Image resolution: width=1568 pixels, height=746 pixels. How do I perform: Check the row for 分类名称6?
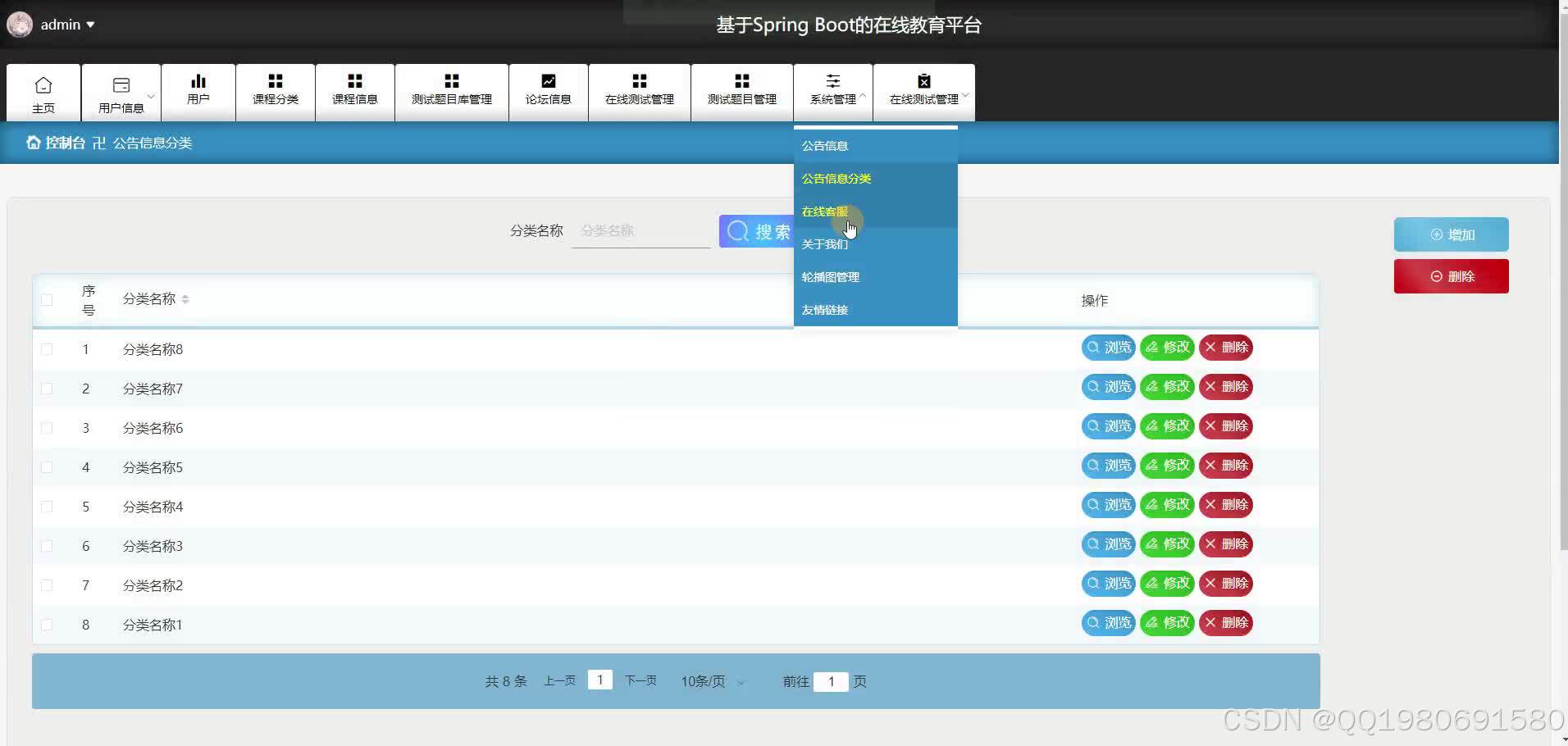(47, 428)
